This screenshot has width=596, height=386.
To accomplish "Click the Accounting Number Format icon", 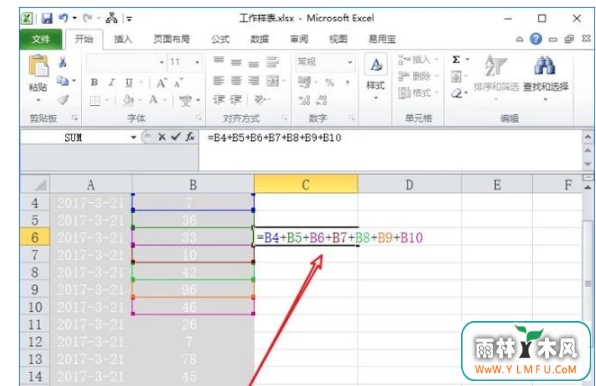I will pos(304,82).
